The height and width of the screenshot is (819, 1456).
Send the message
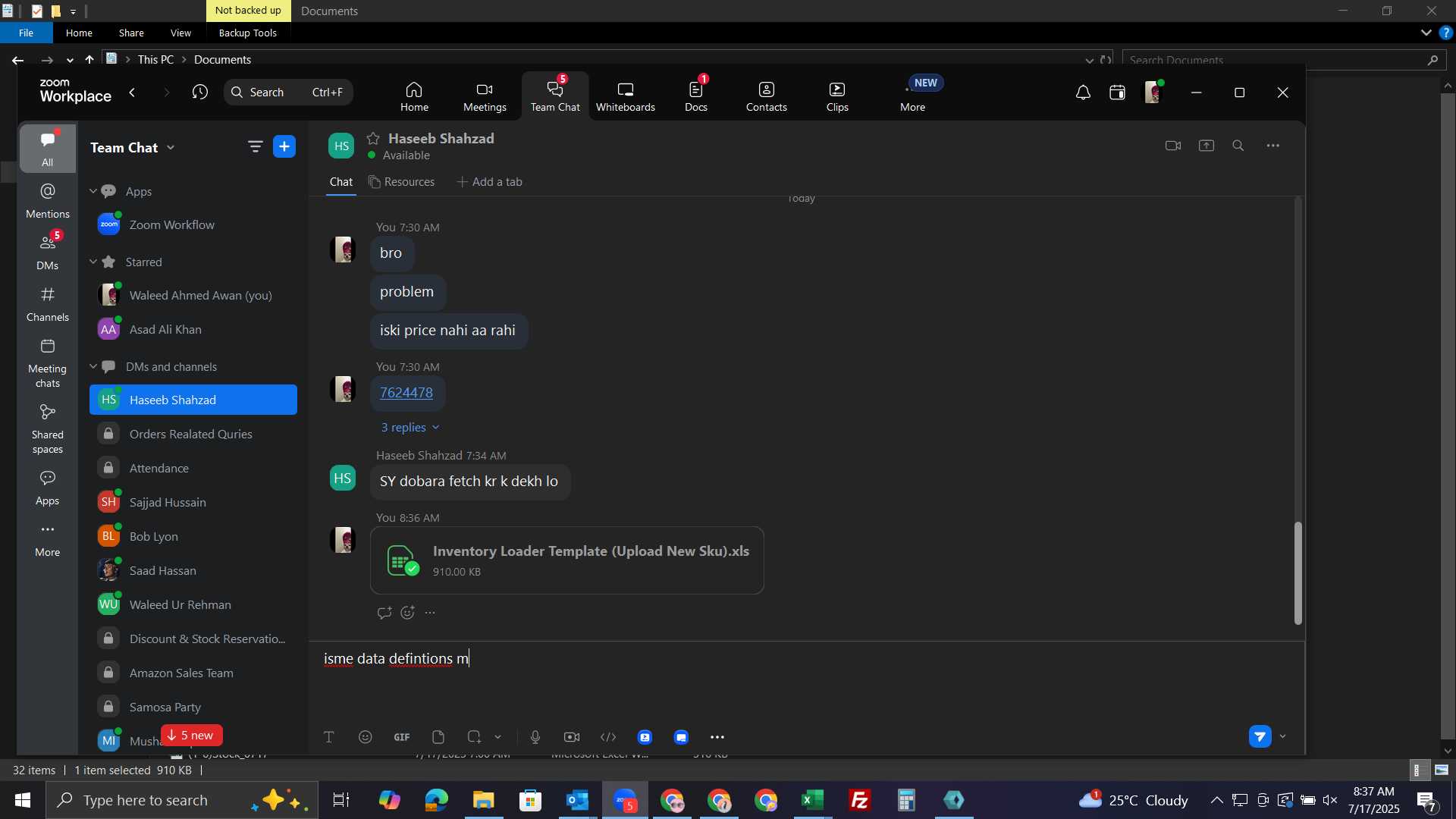[1260, 736]
